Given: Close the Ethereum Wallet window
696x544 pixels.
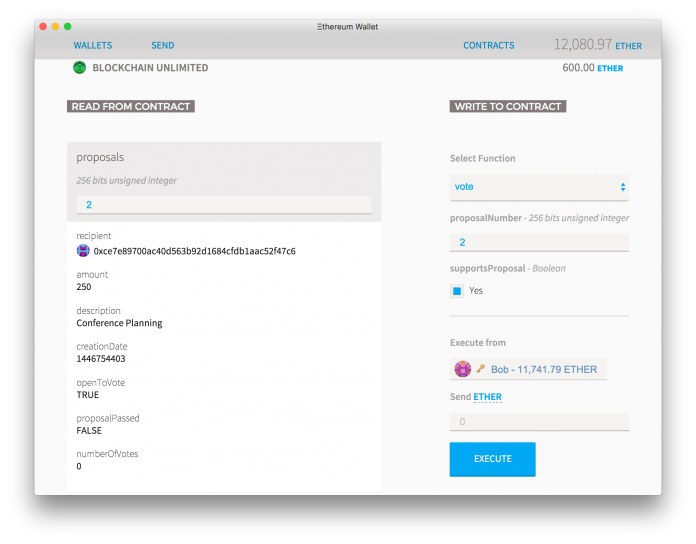Looking at the screenshot, I should [x=43, y=27].
